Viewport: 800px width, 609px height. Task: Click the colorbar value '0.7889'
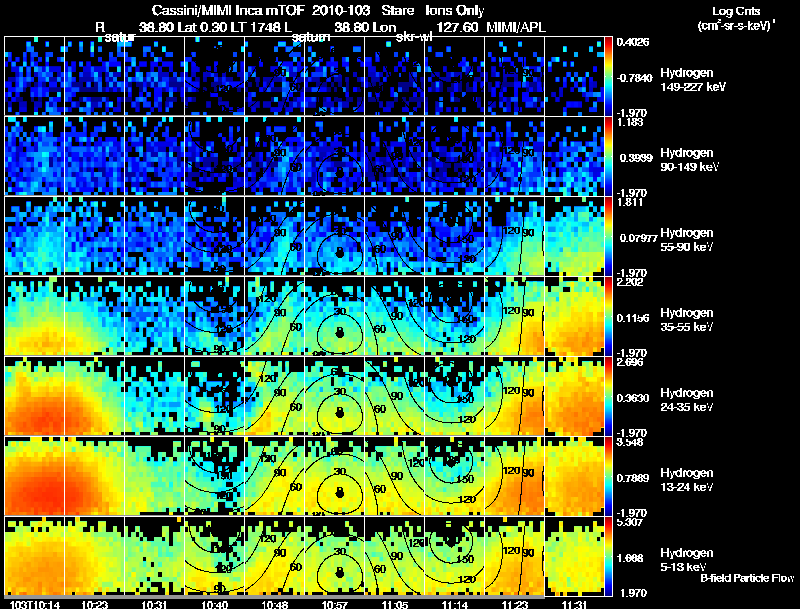[x=633, y=478]
